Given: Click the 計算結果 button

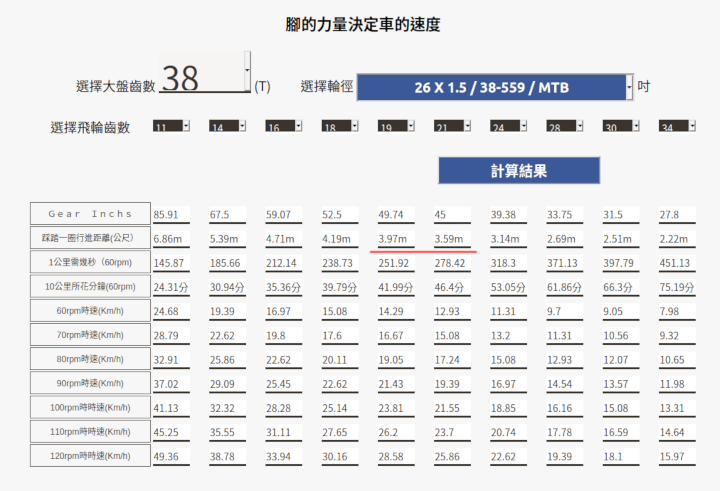Looking at the screenshot, I should 519,170.
